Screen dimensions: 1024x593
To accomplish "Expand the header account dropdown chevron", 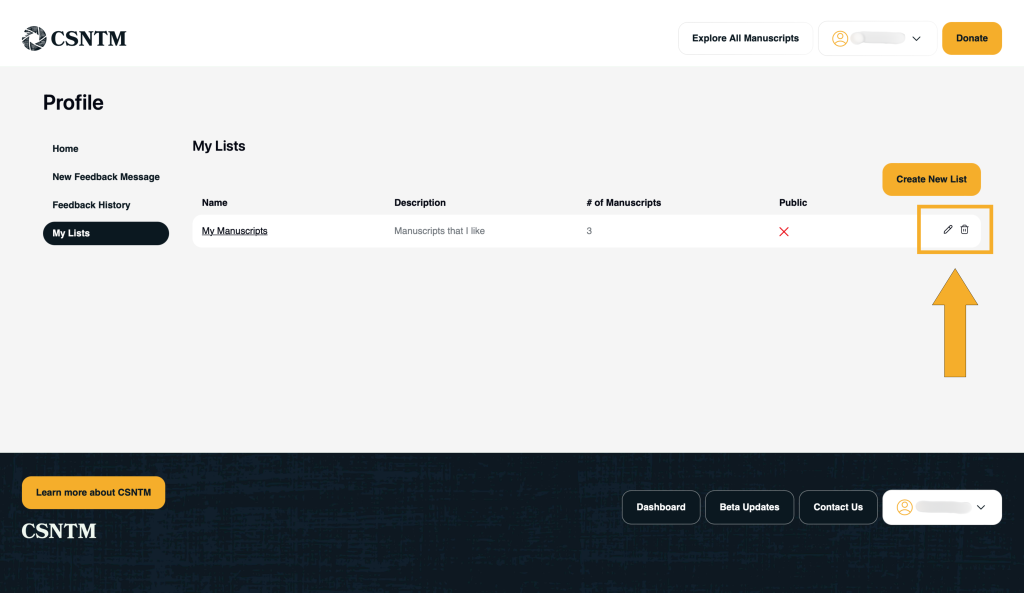I will [x=916, y=39].
